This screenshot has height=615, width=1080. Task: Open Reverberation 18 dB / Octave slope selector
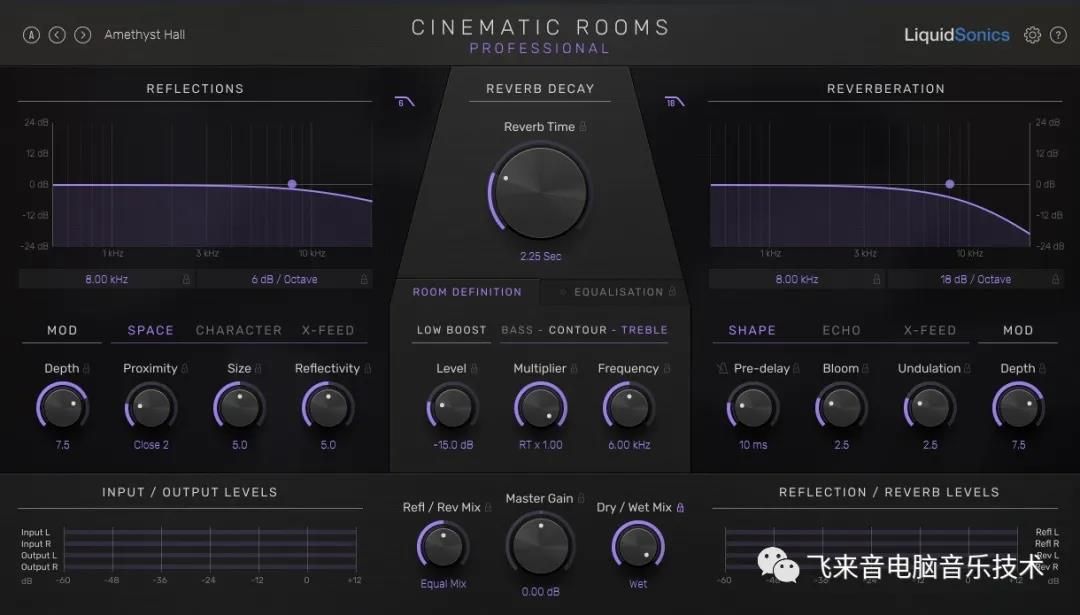click(x=975, y=279)
